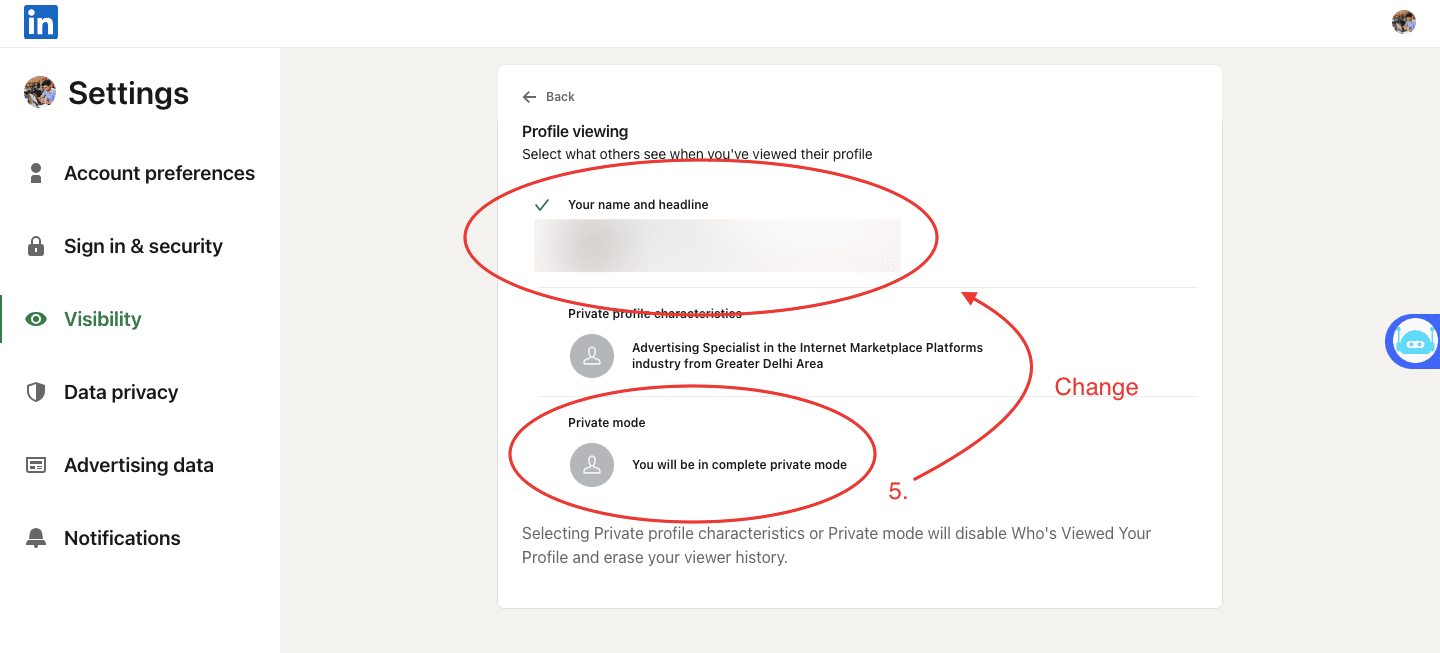Click the back arrow icon
1440x653 pixels.
(529, 96)
